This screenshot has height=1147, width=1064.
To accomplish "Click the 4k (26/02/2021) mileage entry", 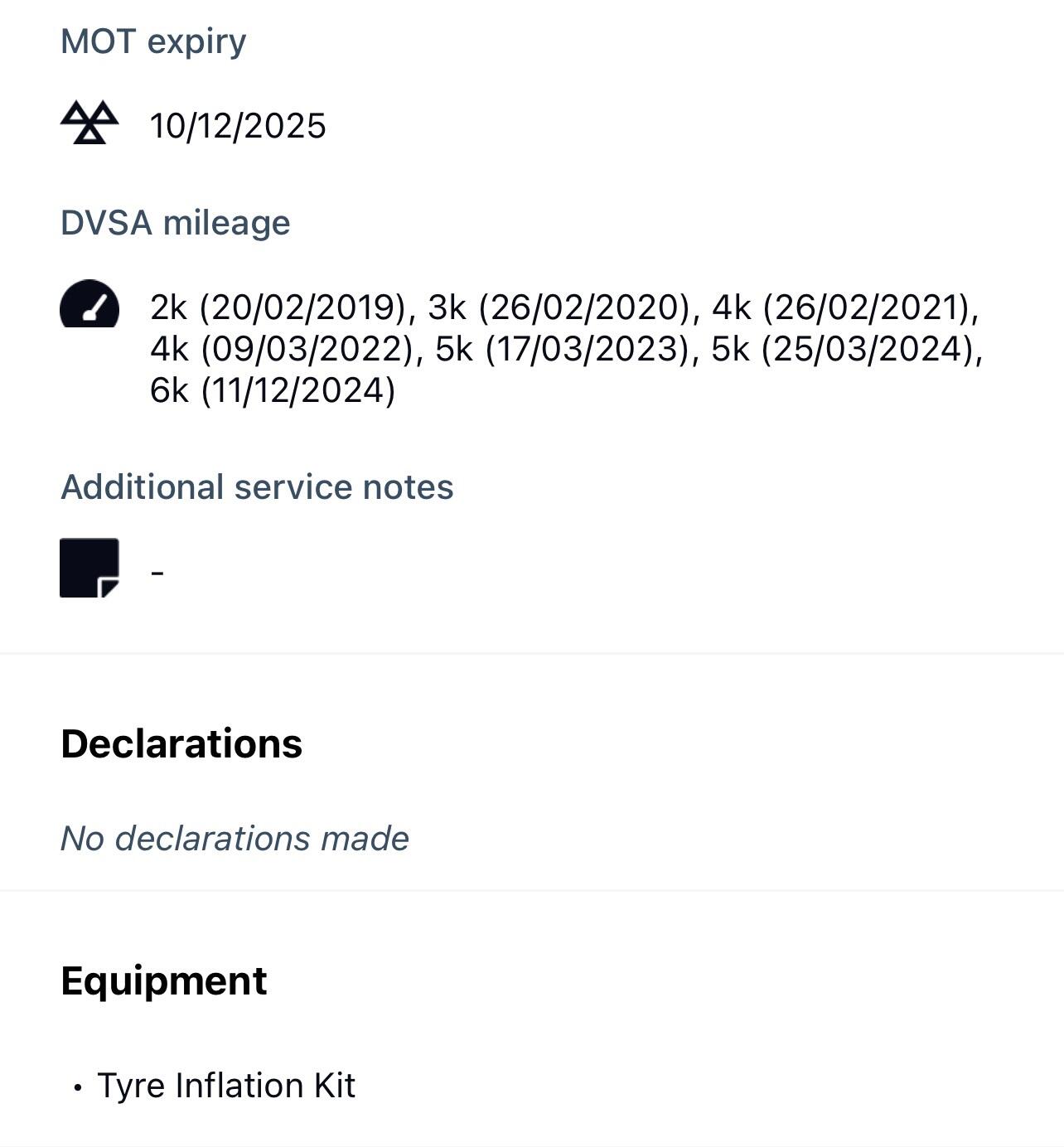I will point(844,308).
